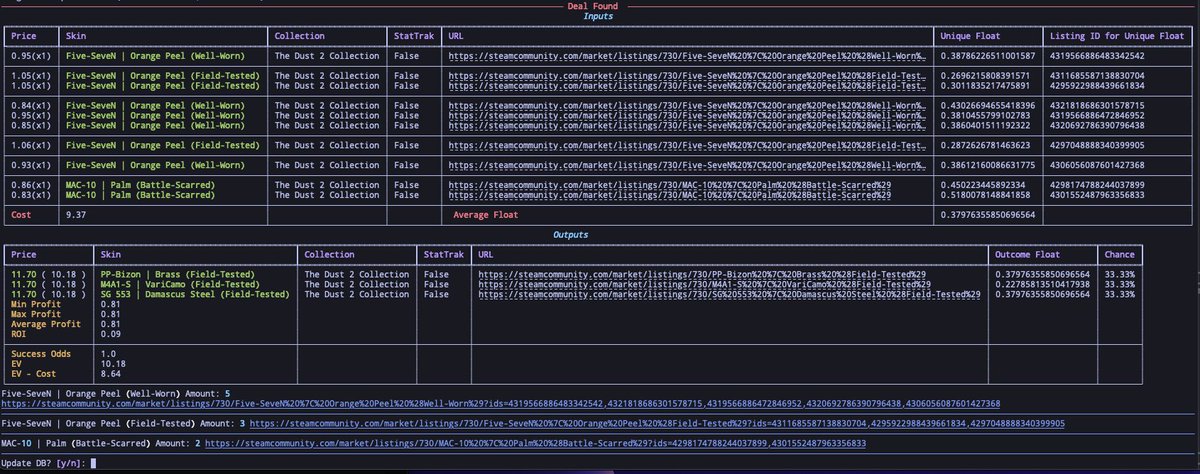This screenshot has height=474, width=1200.
Task: Select price cell 0.93(x1)
Action: pos(32,163)
